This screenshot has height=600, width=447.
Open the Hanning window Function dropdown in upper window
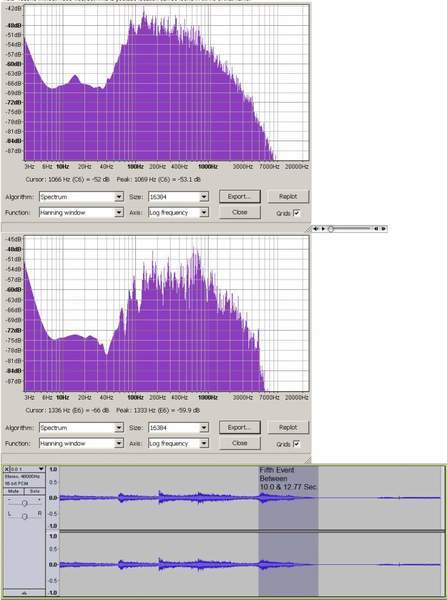[x=119, y=212]
